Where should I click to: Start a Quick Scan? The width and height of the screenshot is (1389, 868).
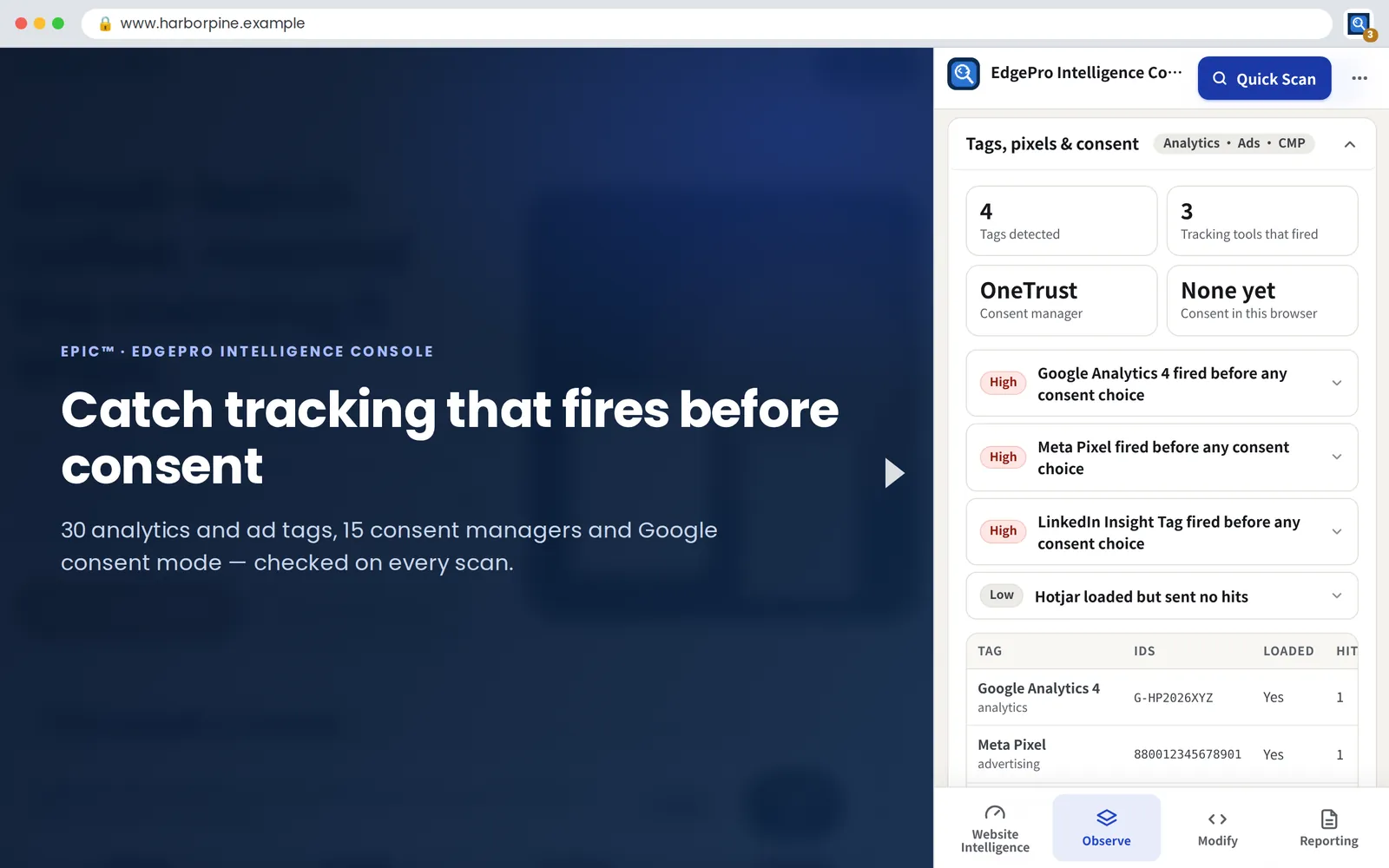point(1264,78)
